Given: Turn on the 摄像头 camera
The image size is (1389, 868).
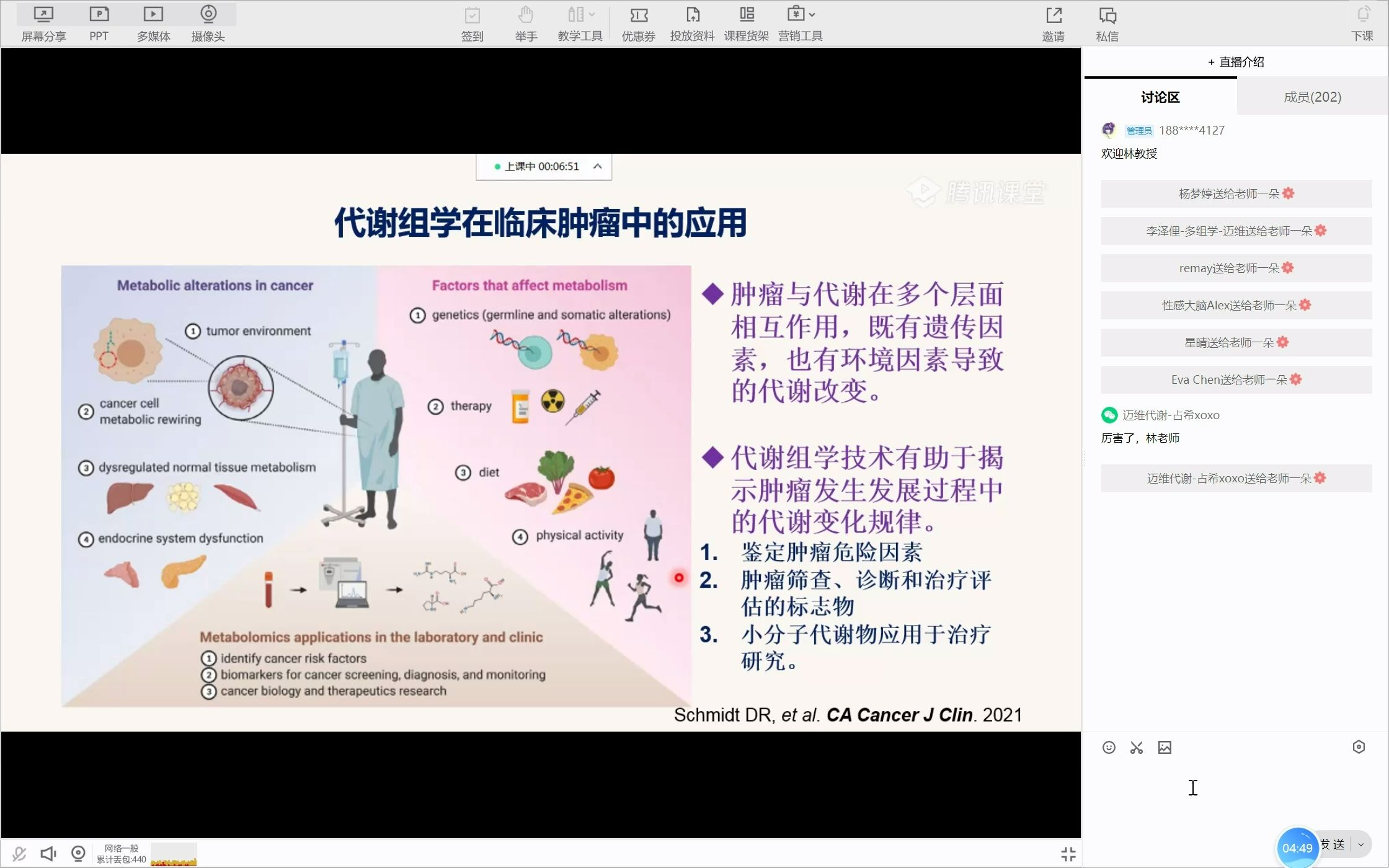Looking at the screenshot, I should 208,24.
